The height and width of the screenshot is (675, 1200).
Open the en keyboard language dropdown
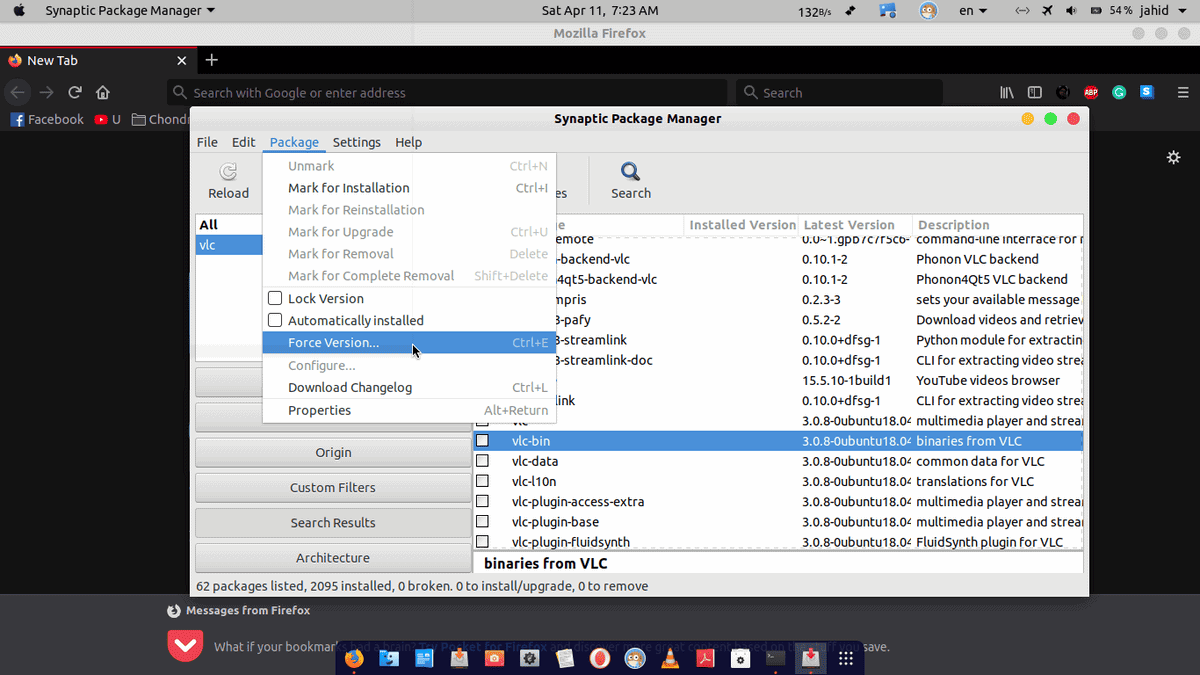click(973, 10)
